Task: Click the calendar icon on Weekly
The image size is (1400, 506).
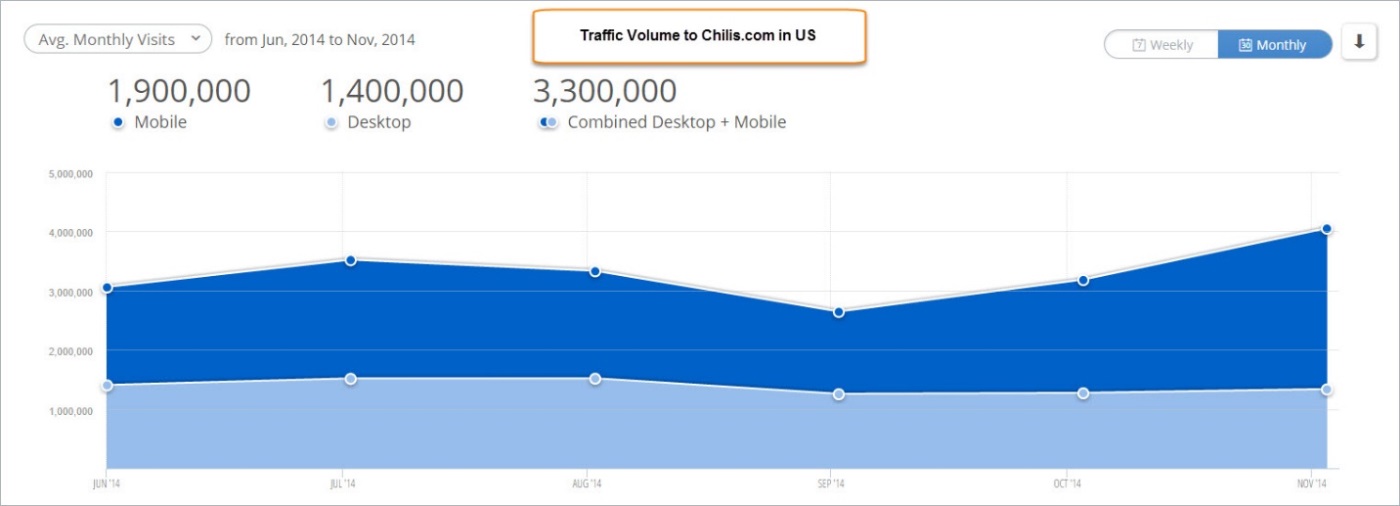Action: pyautogui.click(x=1138, y=45)
